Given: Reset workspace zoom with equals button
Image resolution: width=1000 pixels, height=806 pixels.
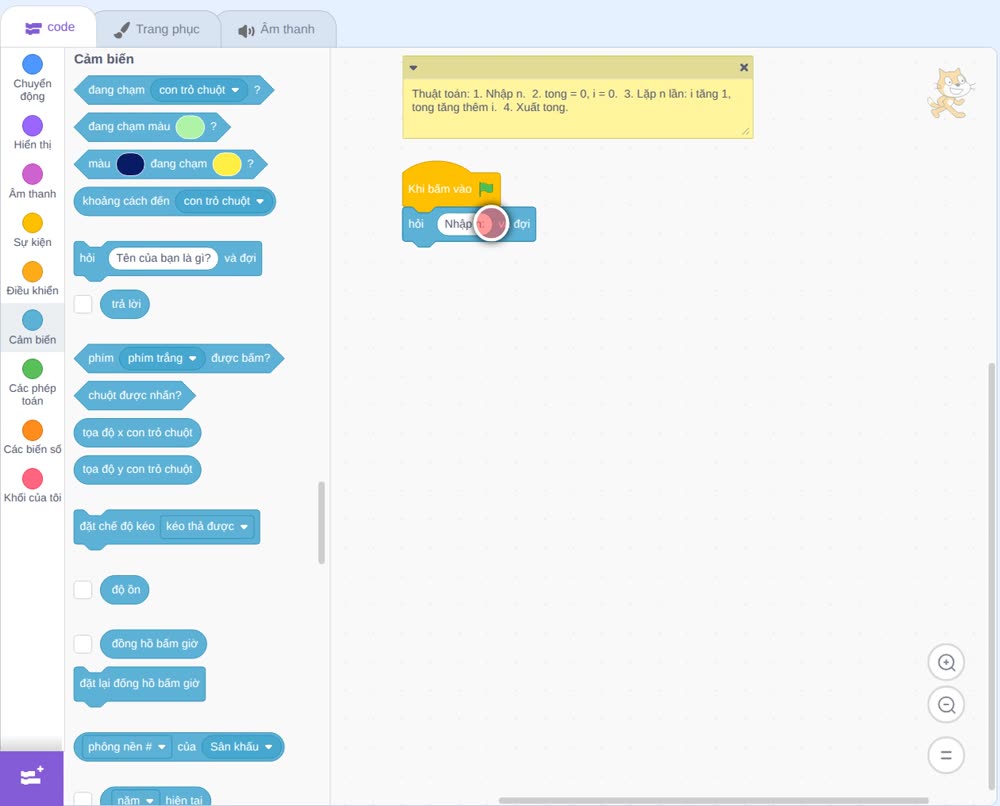Looking at the screenshot, I should click(946, 756).
